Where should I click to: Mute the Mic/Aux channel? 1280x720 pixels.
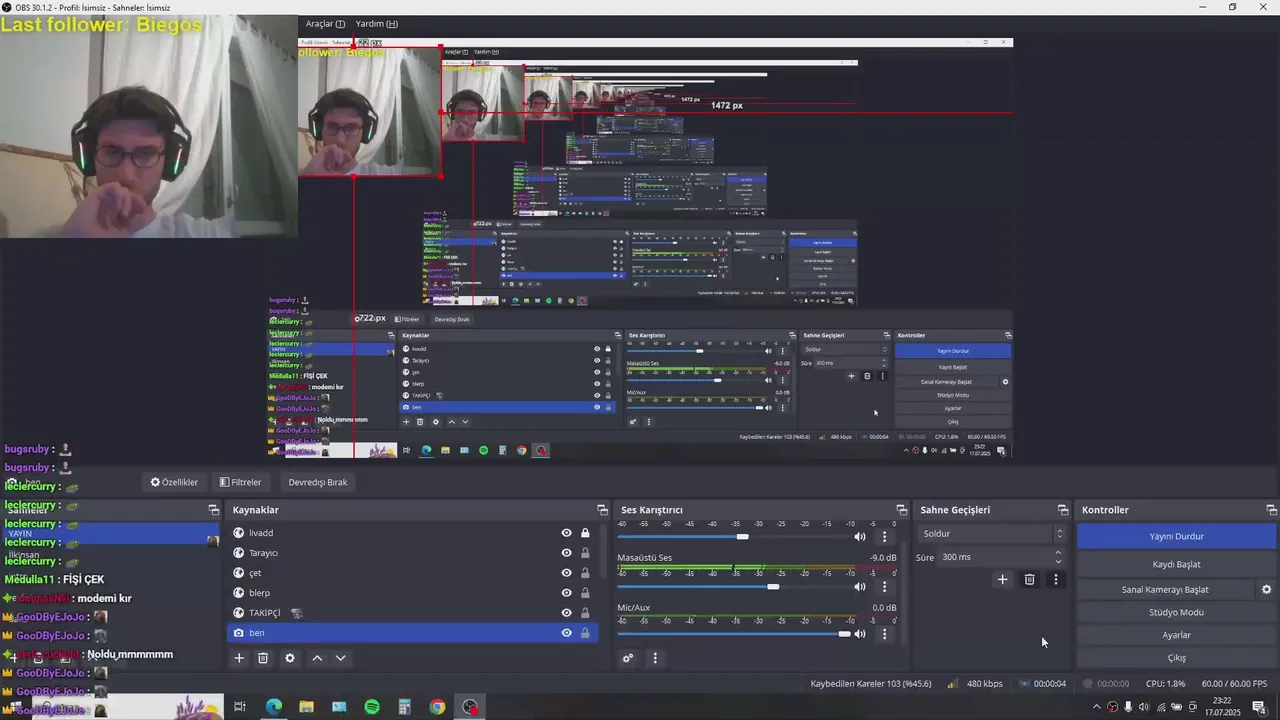[x=859, y=634]
